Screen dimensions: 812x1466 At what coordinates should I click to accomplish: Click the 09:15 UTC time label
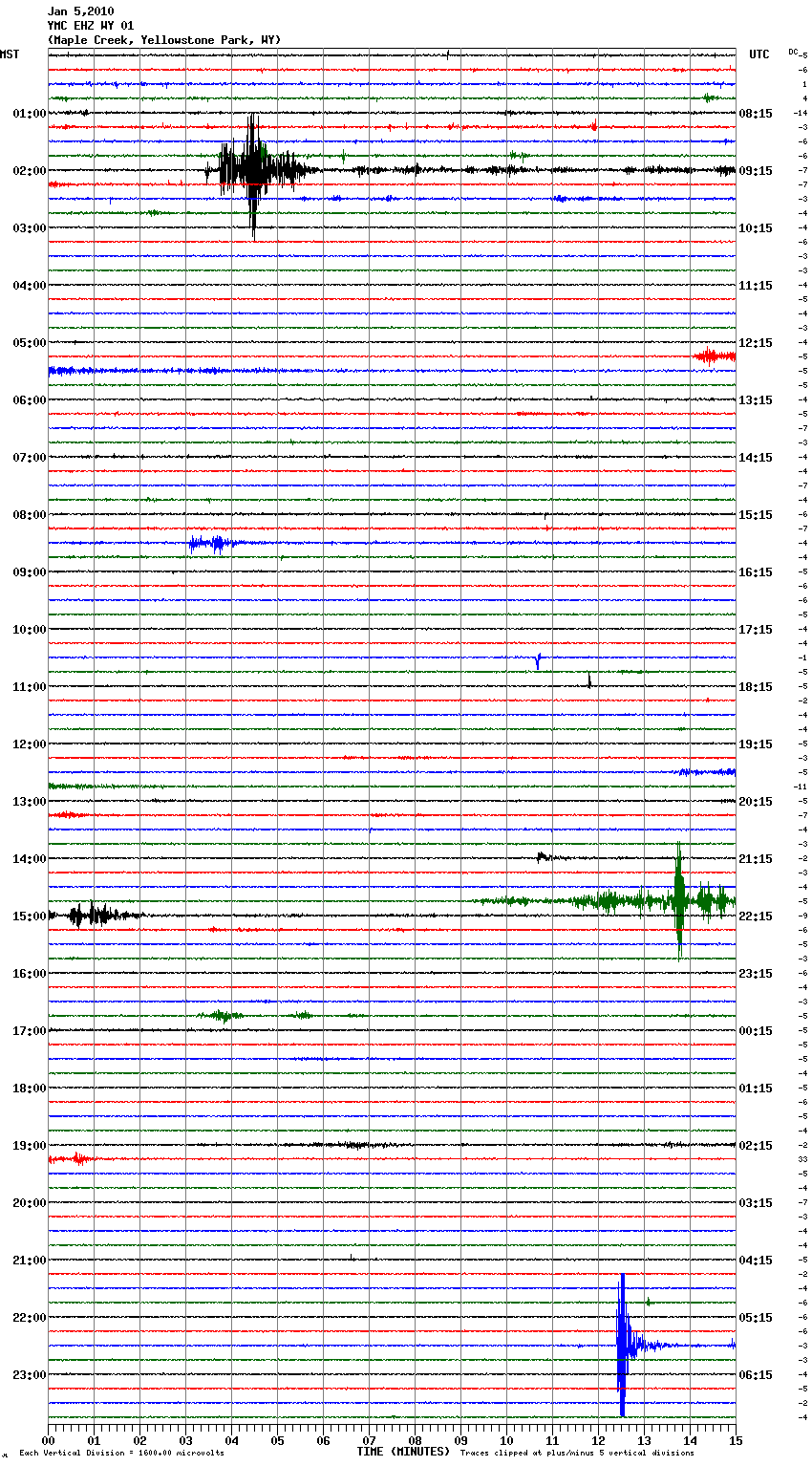756,170
